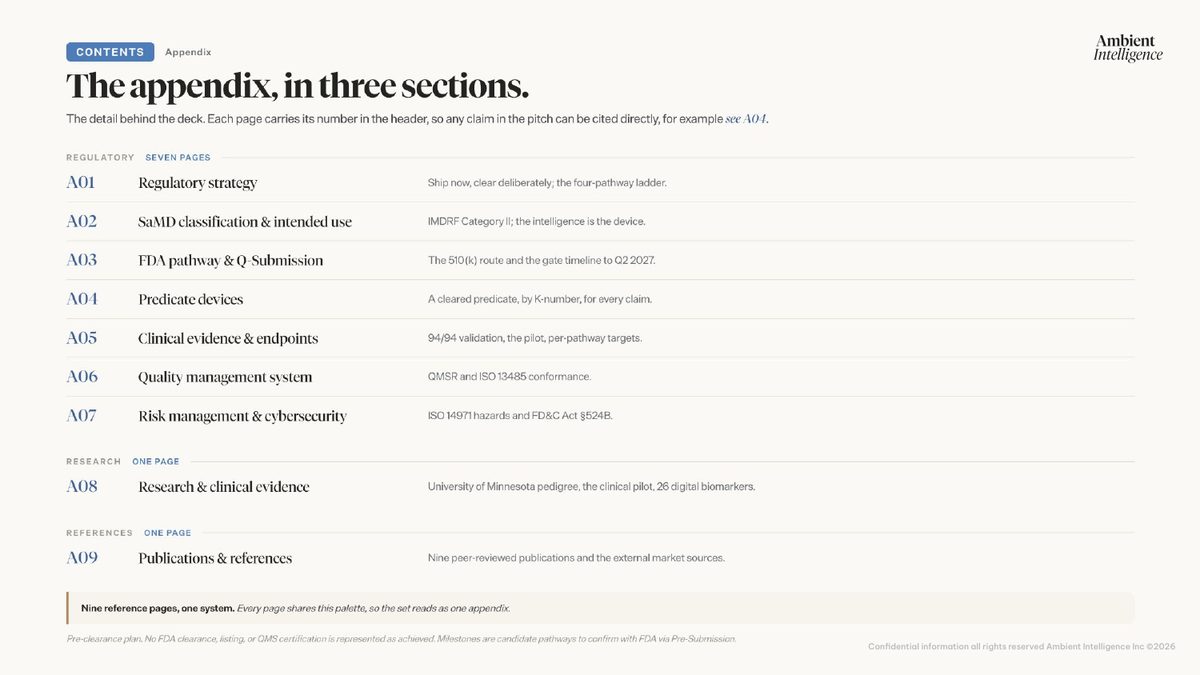
Task: Open the 'see A04' citation link
Action: tap(746, 119)
